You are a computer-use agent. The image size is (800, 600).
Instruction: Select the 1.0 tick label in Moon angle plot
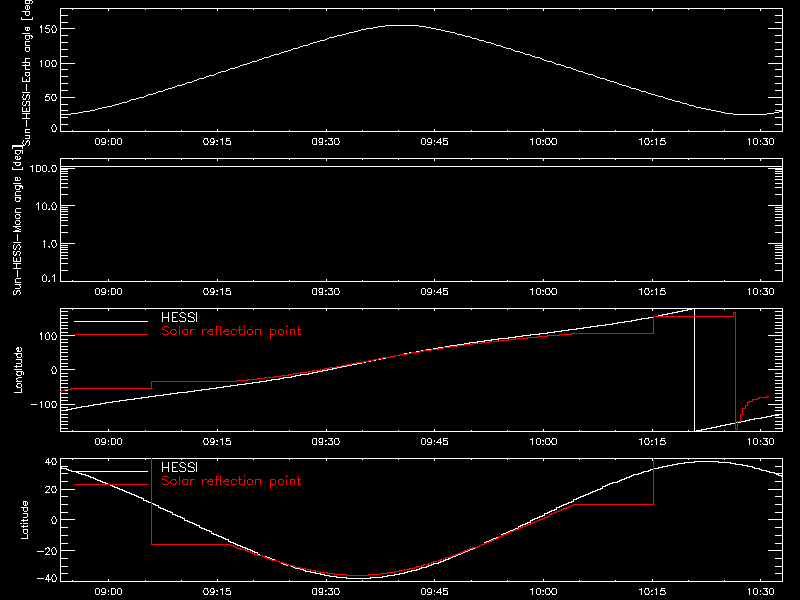click(x=49, y=244)
